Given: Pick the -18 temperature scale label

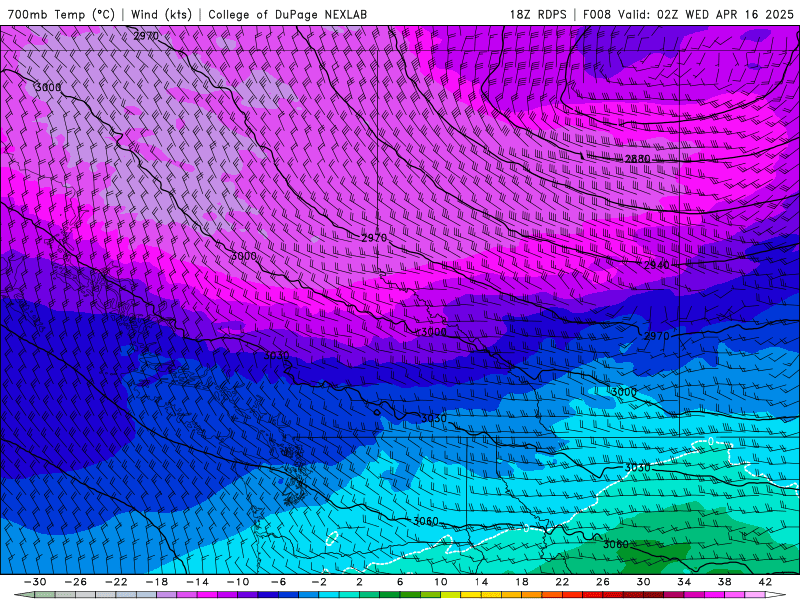Looking at the screenshot, I should (157, 582).
